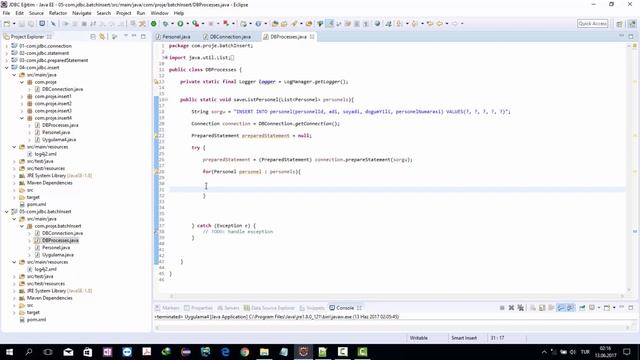
Task: Switch to the DBConnection.java editor tab
Action: click(x=230, y=37)
